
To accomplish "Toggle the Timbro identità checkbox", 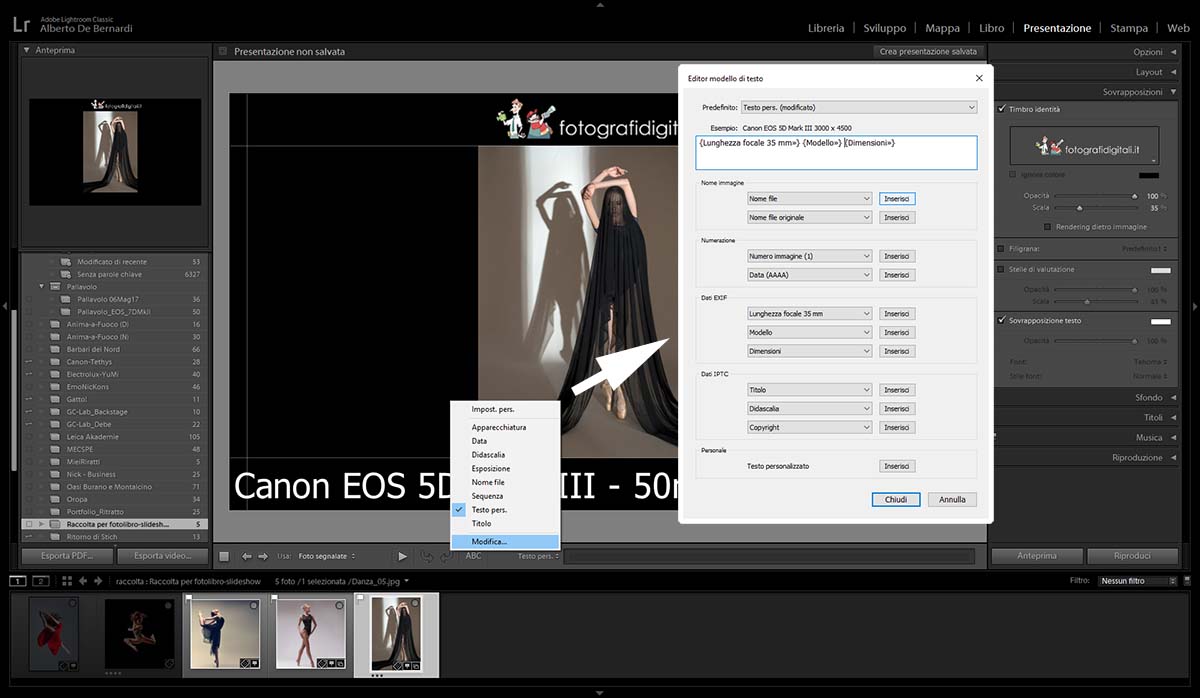I will 1002,109.
